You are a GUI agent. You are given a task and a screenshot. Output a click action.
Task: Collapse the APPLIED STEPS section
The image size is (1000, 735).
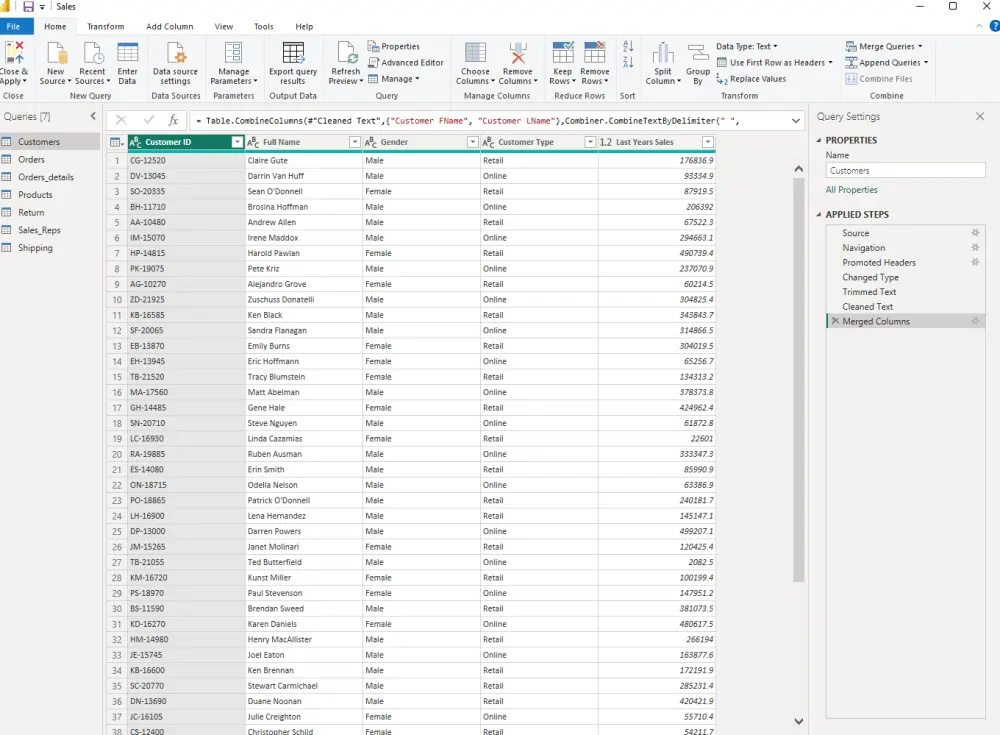click(x=819, y=214)
